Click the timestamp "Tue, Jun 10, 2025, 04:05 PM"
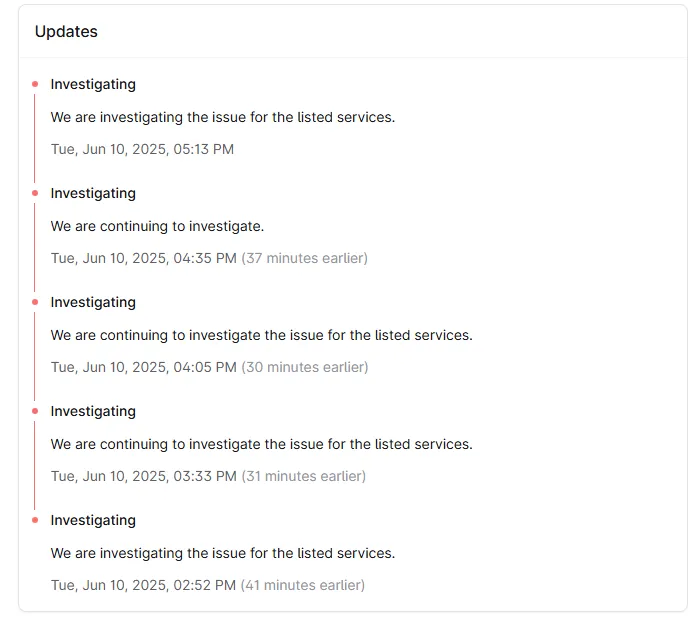Screen dimensions: 695x619 pos(143,367)
